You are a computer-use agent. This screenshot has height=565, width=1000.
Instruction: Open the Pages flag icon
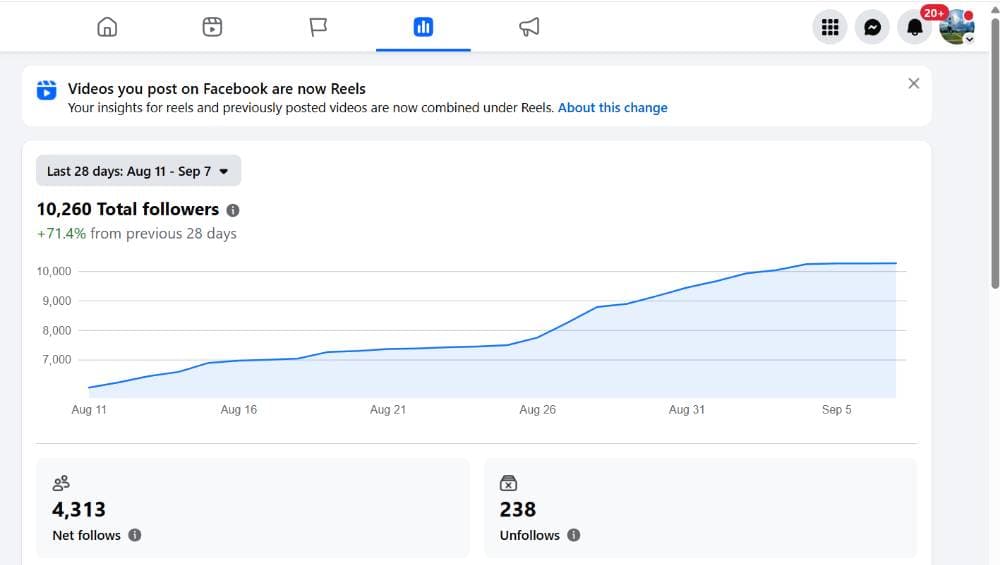click(318, 27)
